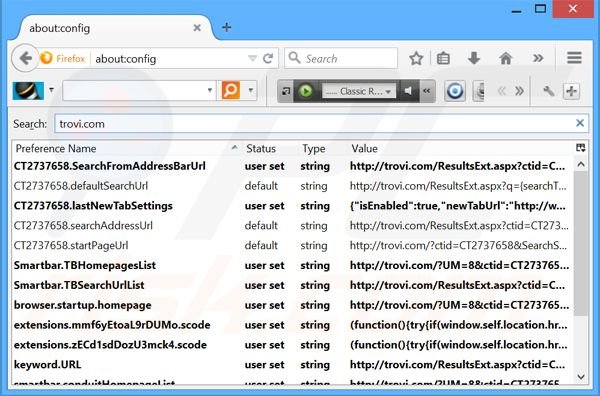Screen dimensions: 600x396
Task: Open the column picker icon
Action: tap(580, 148)
